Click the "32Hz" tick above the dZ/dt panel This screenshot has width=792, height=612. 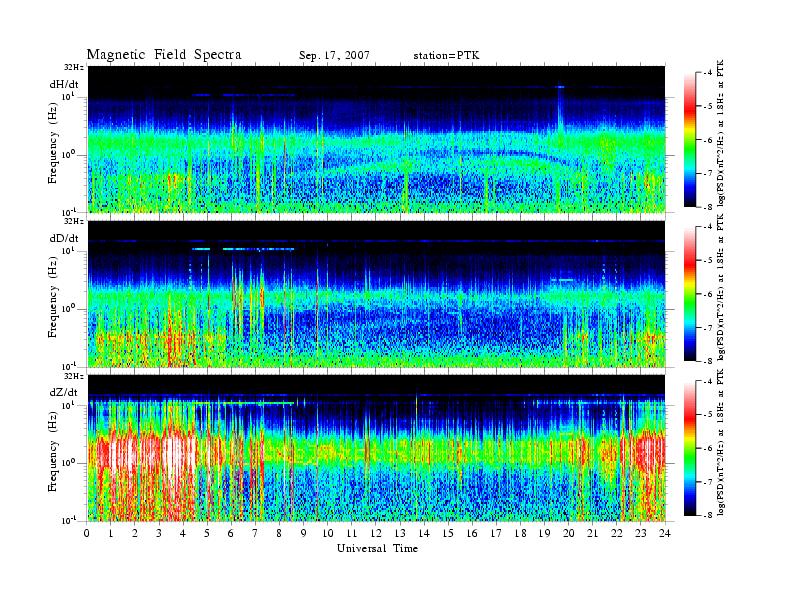(x=74, y=376)
